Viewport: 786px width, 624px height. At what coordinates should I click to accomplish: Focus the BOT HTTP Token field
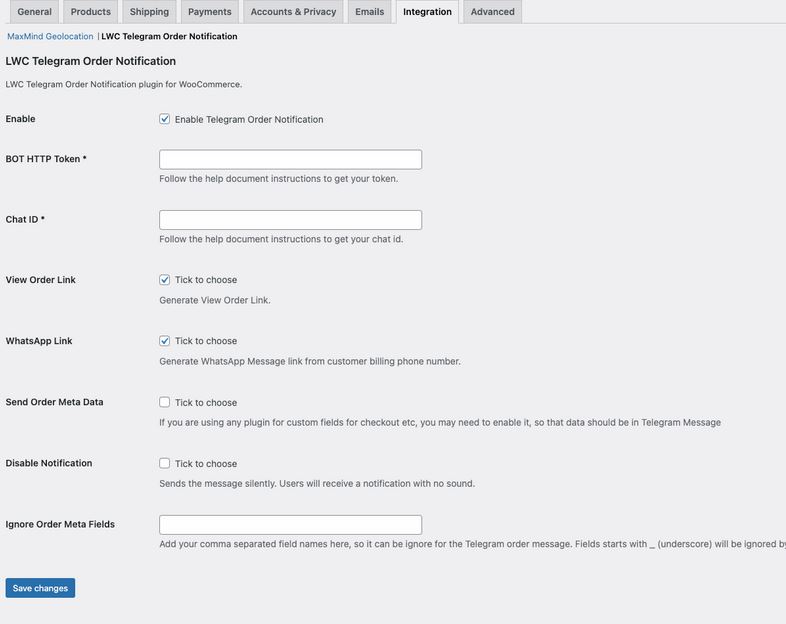click(290, 159)
